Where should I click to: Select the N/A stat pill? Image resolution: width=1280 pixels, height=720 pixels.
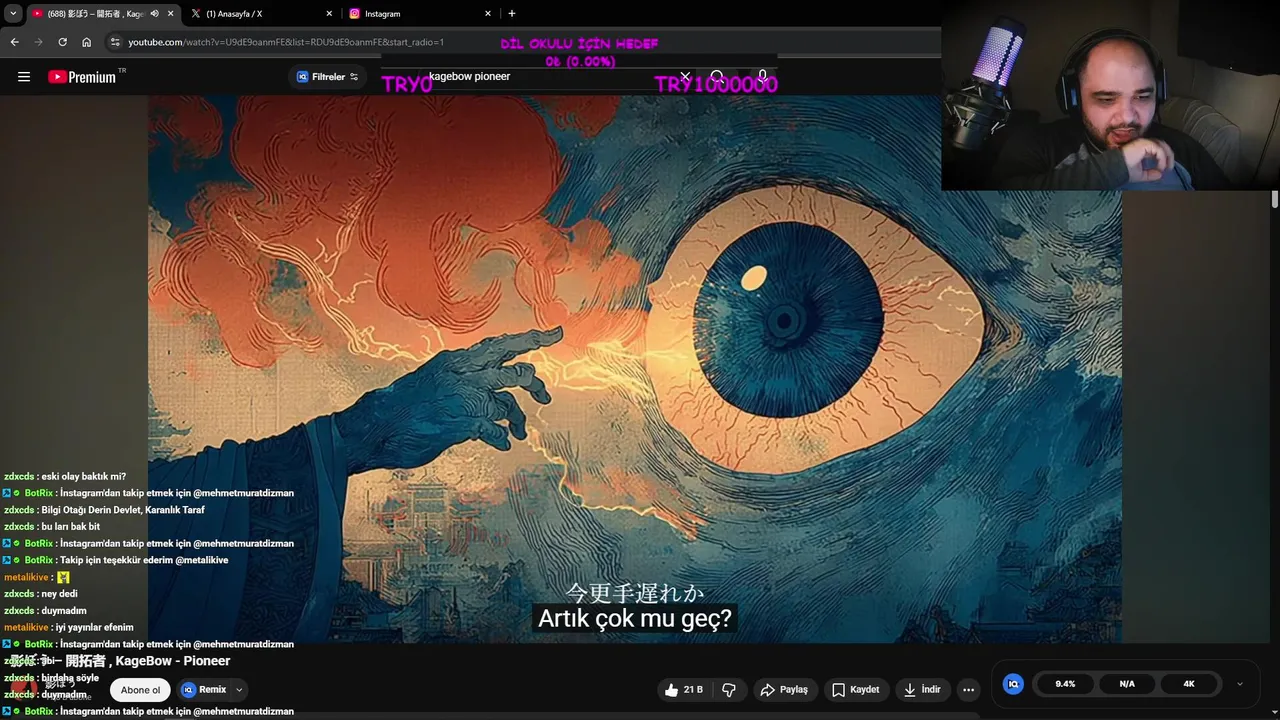tap(1127, 684)
